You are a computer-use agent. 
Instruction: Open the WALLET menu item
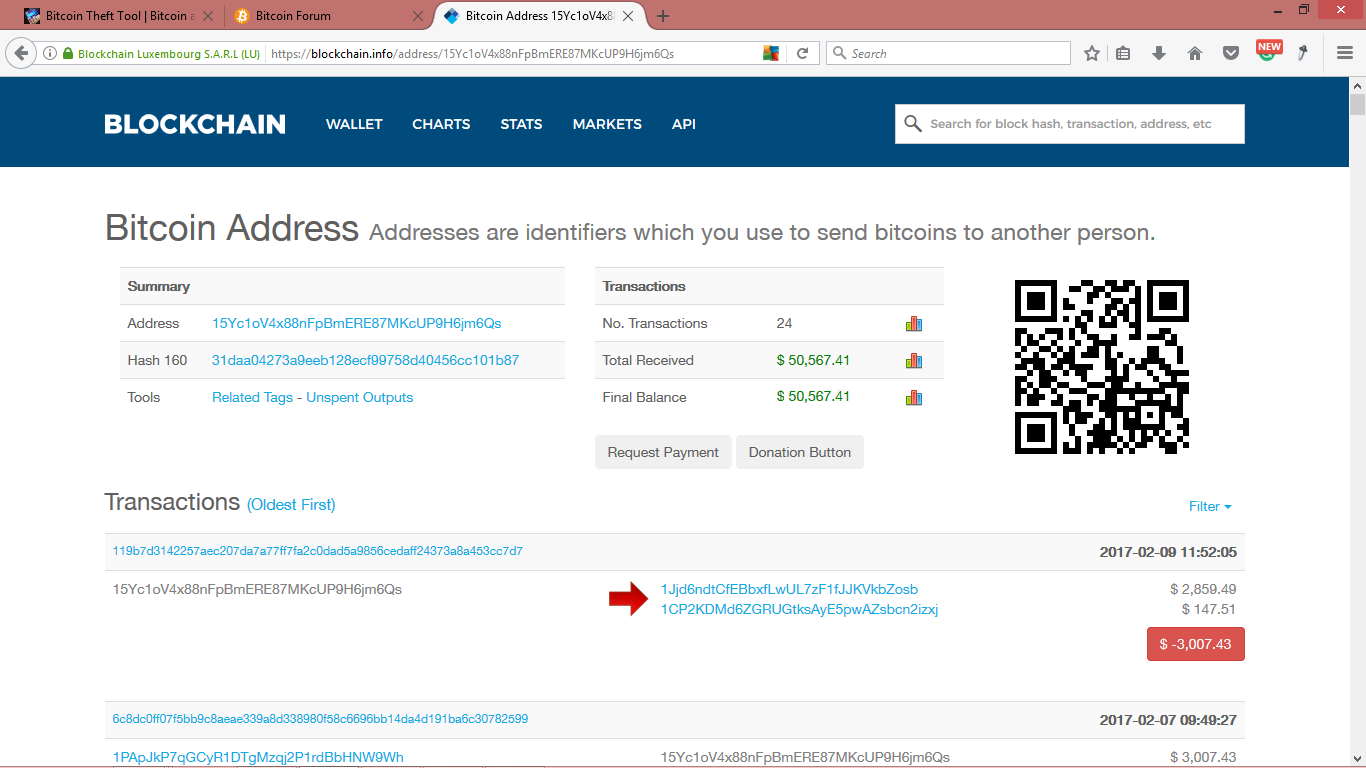[354, 124]
